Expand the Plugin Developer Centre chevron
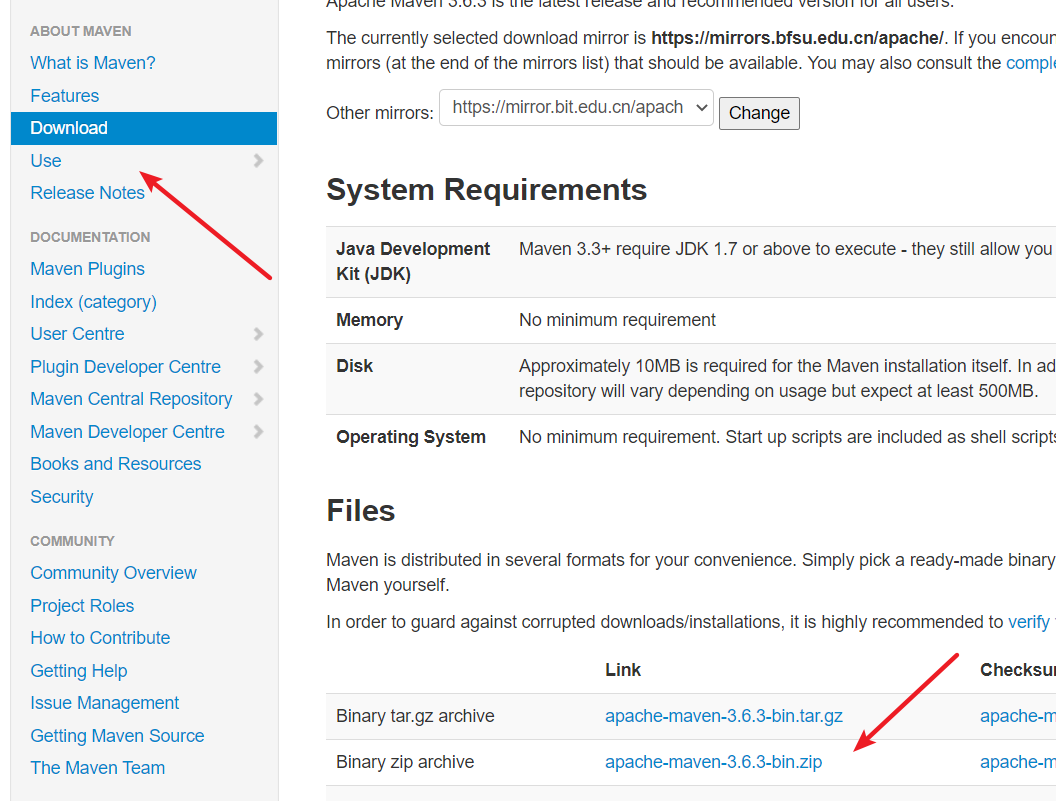This screenshot has height=801, width=1056. 258,367
